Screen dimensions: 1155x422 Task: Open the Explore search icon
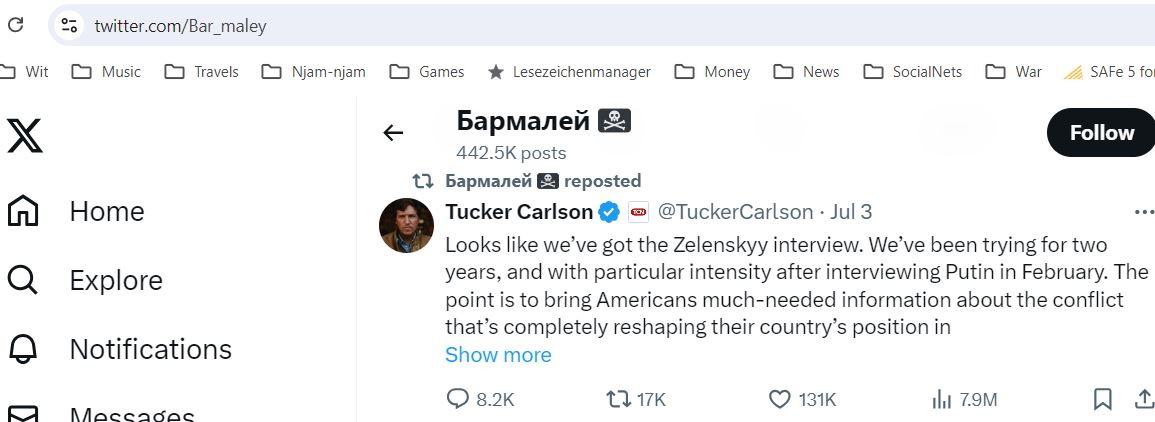click(x=23, y=280)
